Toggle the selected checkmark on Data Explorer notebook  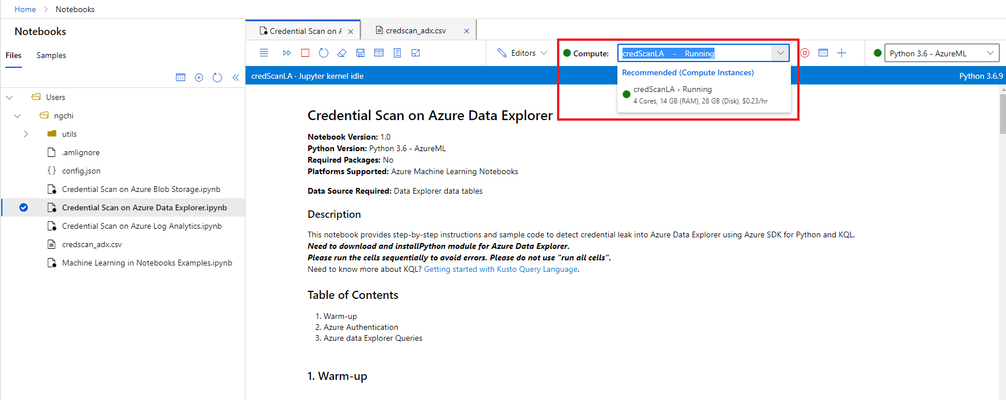coord(24,207)
